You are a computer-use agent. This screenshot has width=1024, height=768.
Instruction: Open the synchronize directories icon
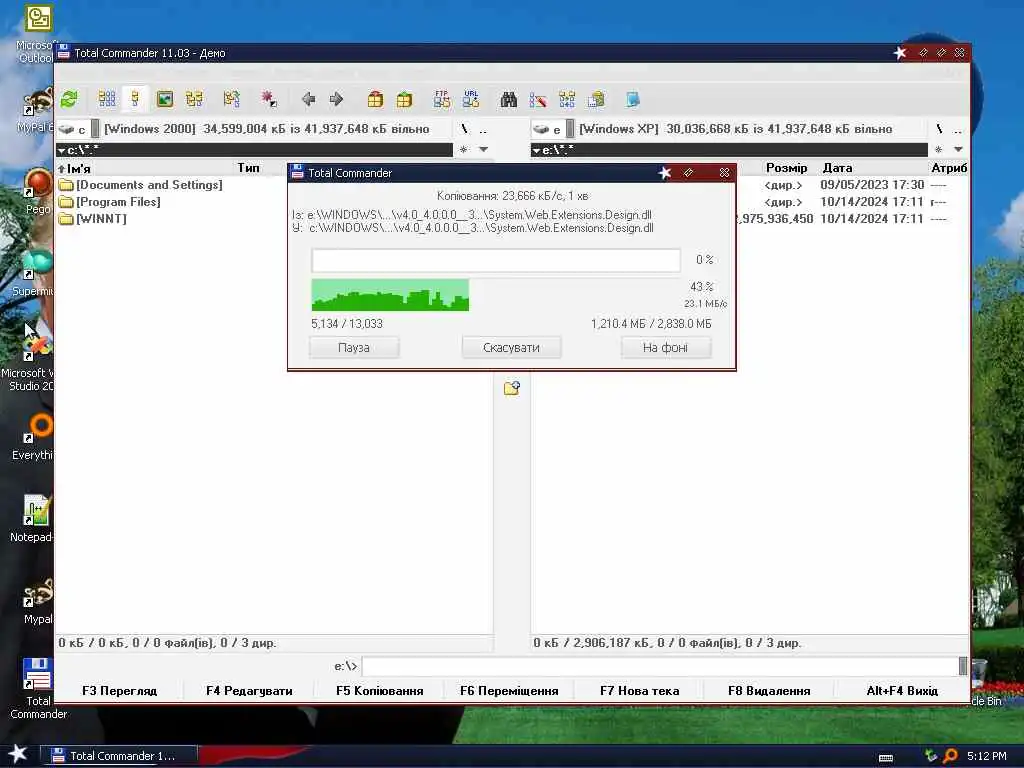tap(567, 99)
